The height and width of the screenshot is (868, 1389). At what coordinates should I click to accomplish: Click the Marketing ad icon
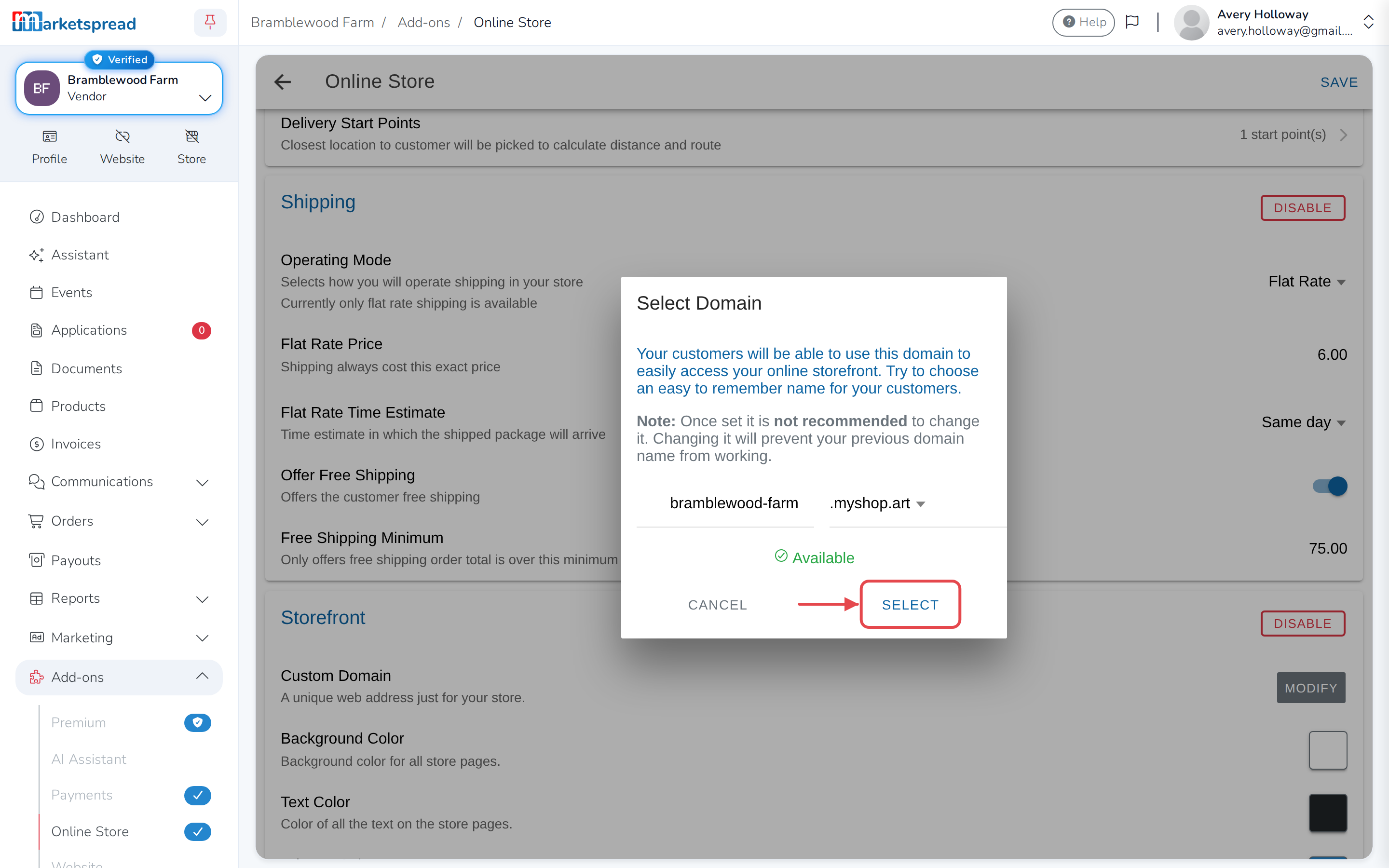tap(37, 637)
